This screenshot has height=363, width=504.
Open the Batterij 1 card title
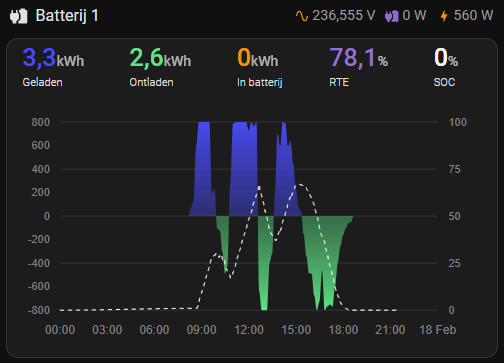click(67, 16)
